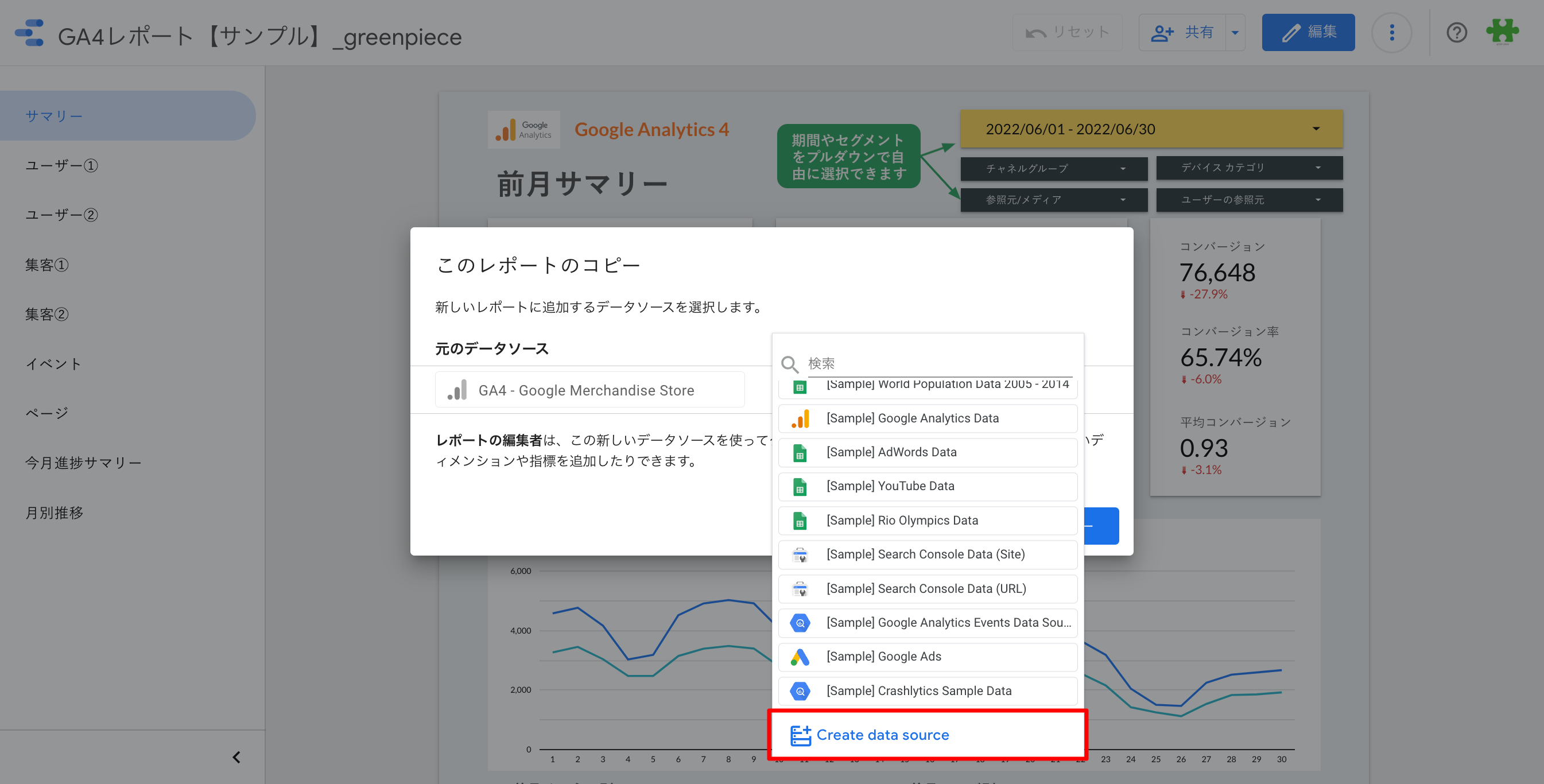Click the [Sample] YouTube Data sheet icon

(x=800, y=486)
